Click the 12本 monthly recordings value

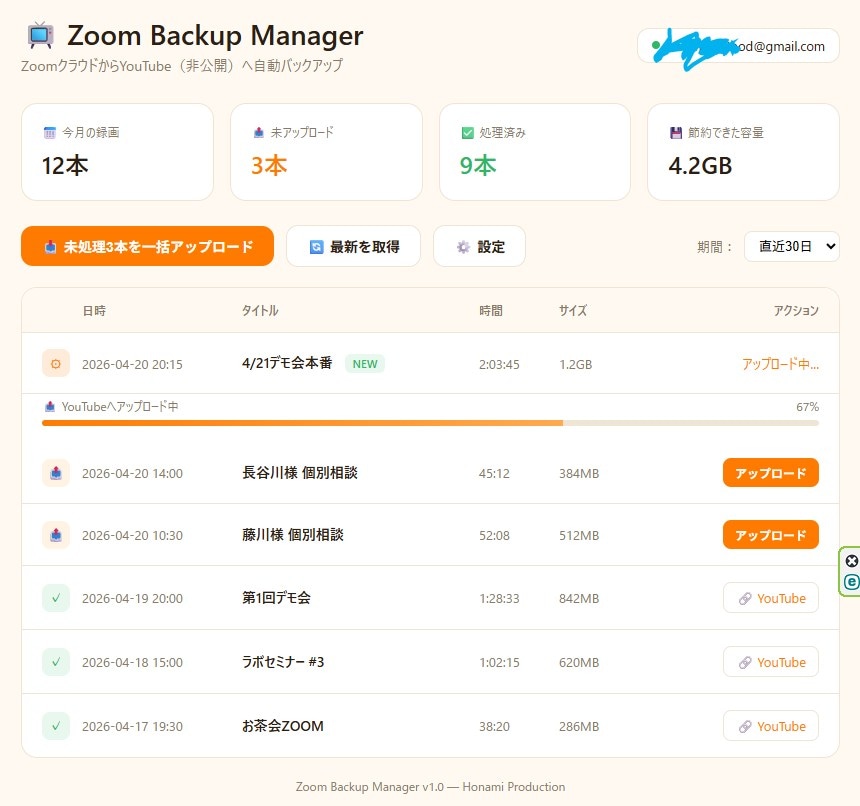65,166
